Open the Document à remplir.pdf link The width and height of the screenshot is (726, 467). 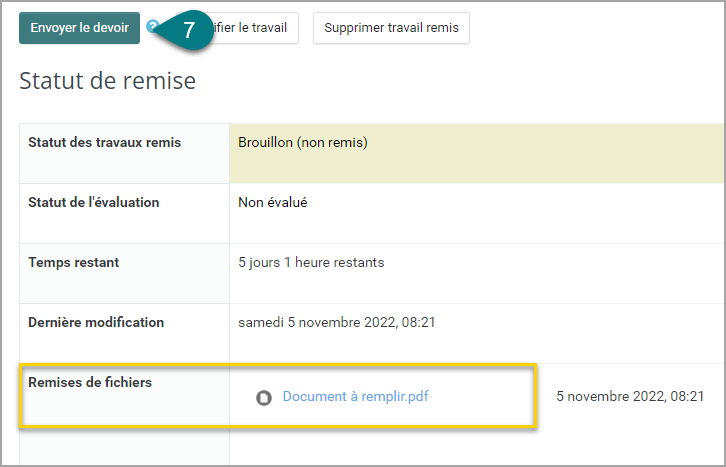click(355, 396)
